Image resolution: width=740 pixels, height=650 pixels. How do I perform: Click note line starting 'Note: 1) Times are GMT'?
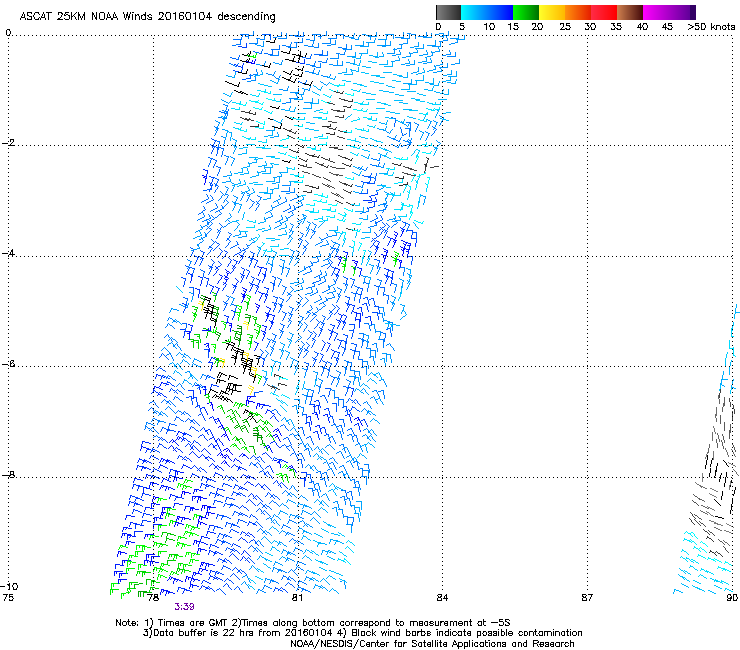313,623
